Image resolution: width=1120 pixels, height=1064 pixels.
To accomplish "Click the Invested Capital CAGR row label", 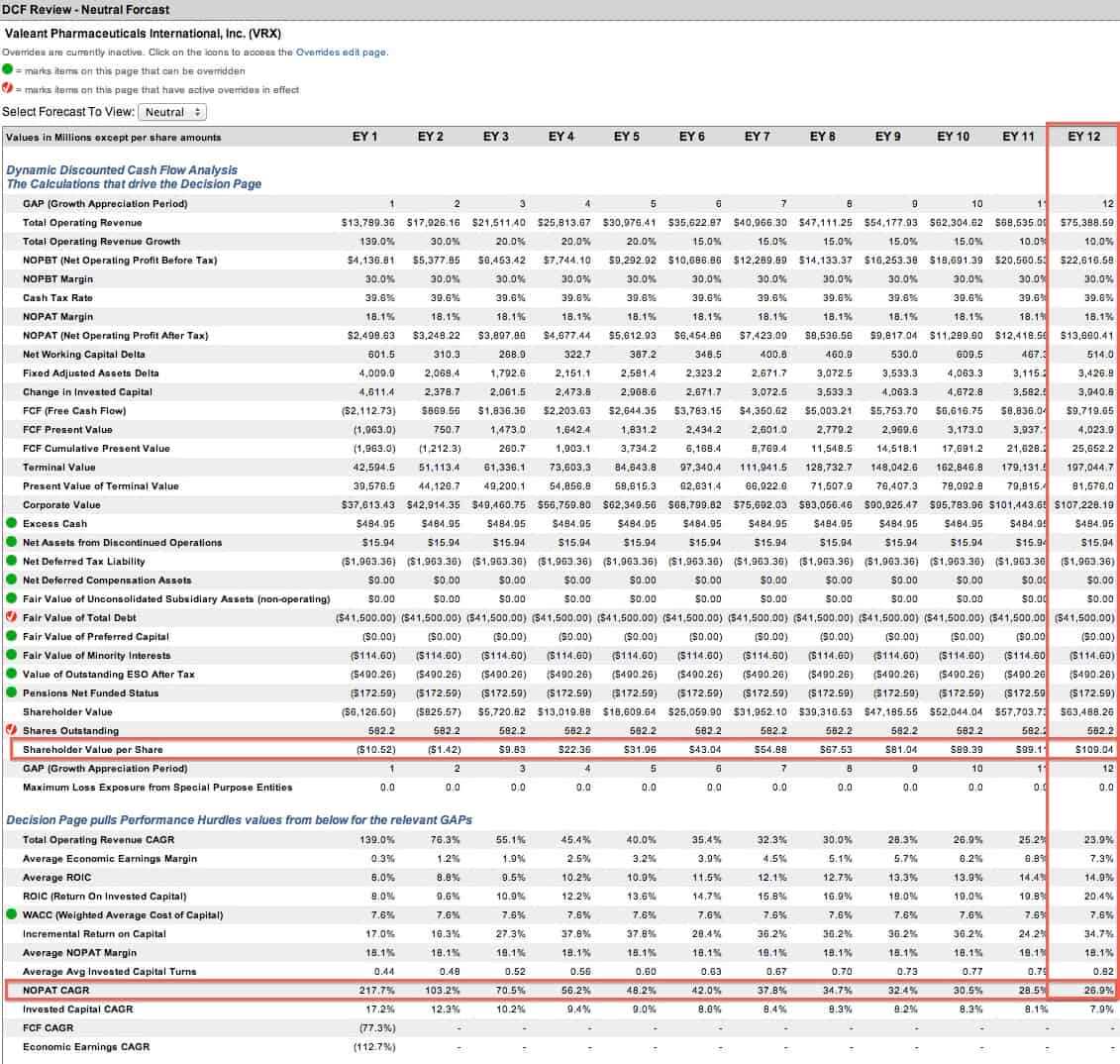I will 78,1010.
